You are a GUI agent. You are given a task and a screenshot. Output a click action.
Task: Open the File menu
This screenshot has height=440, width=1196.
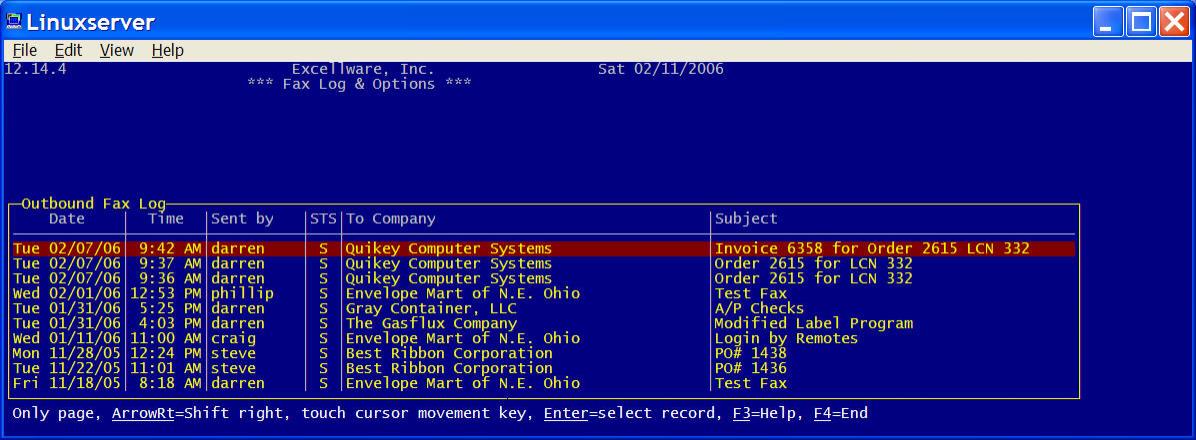point(24,50)
